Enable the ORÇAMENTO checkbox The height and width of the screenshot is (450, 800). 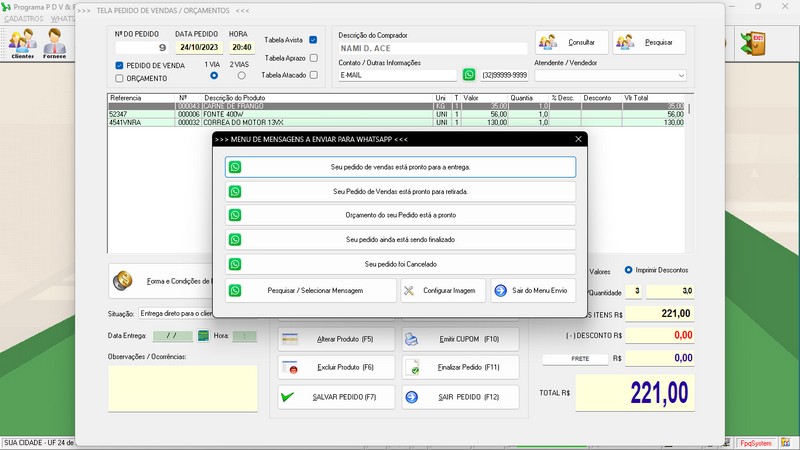pos(120,78)
